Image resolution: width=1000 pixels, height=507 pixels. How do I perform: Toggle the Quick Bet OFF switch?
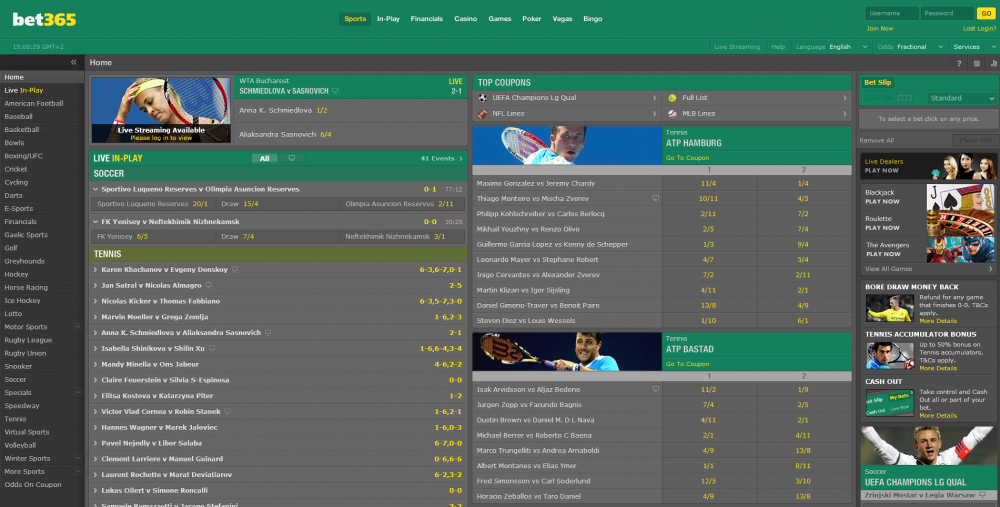pyautogui.click(x=904, y=98)
